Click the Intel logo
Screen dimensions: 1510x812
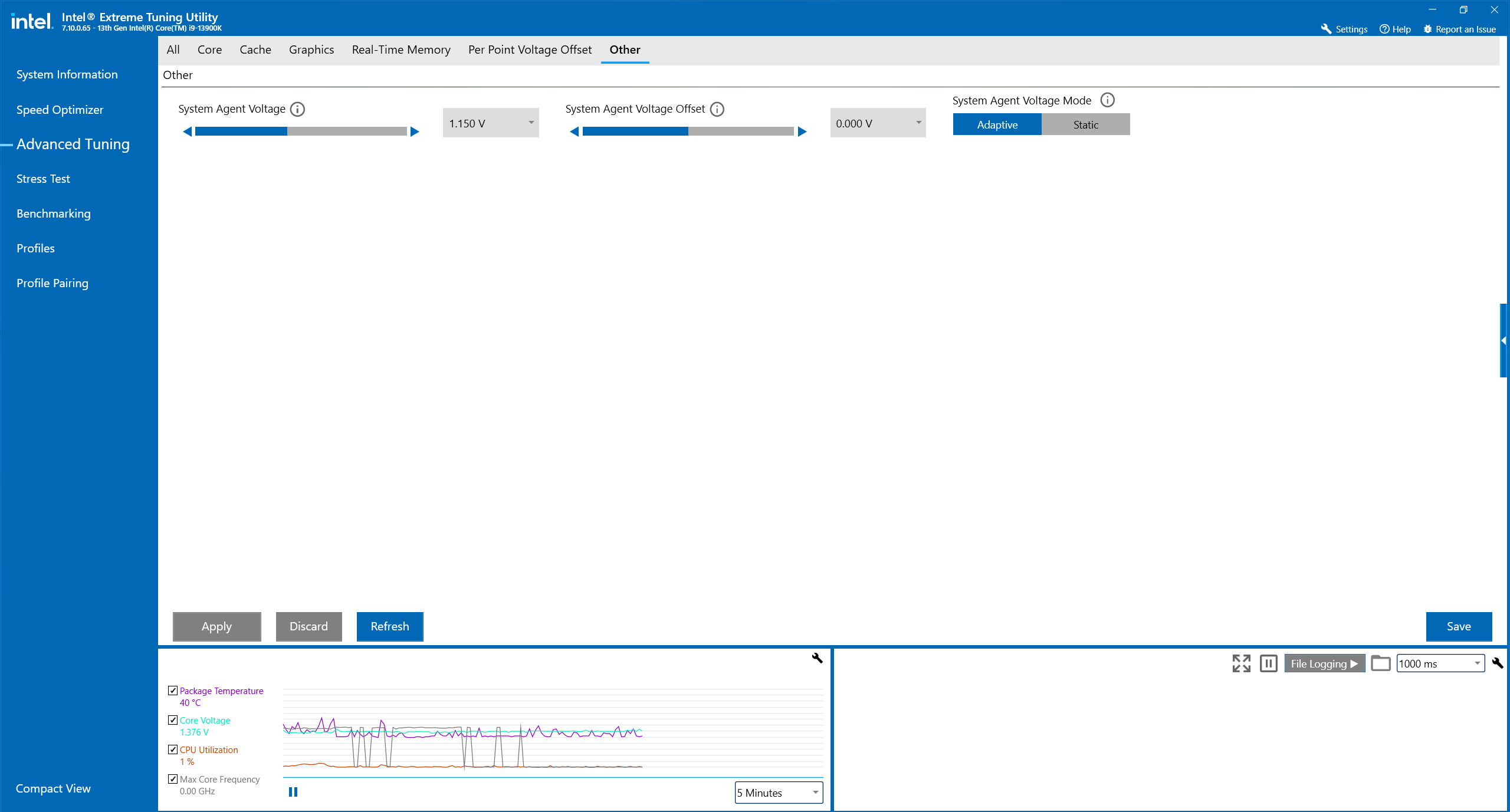32,21
